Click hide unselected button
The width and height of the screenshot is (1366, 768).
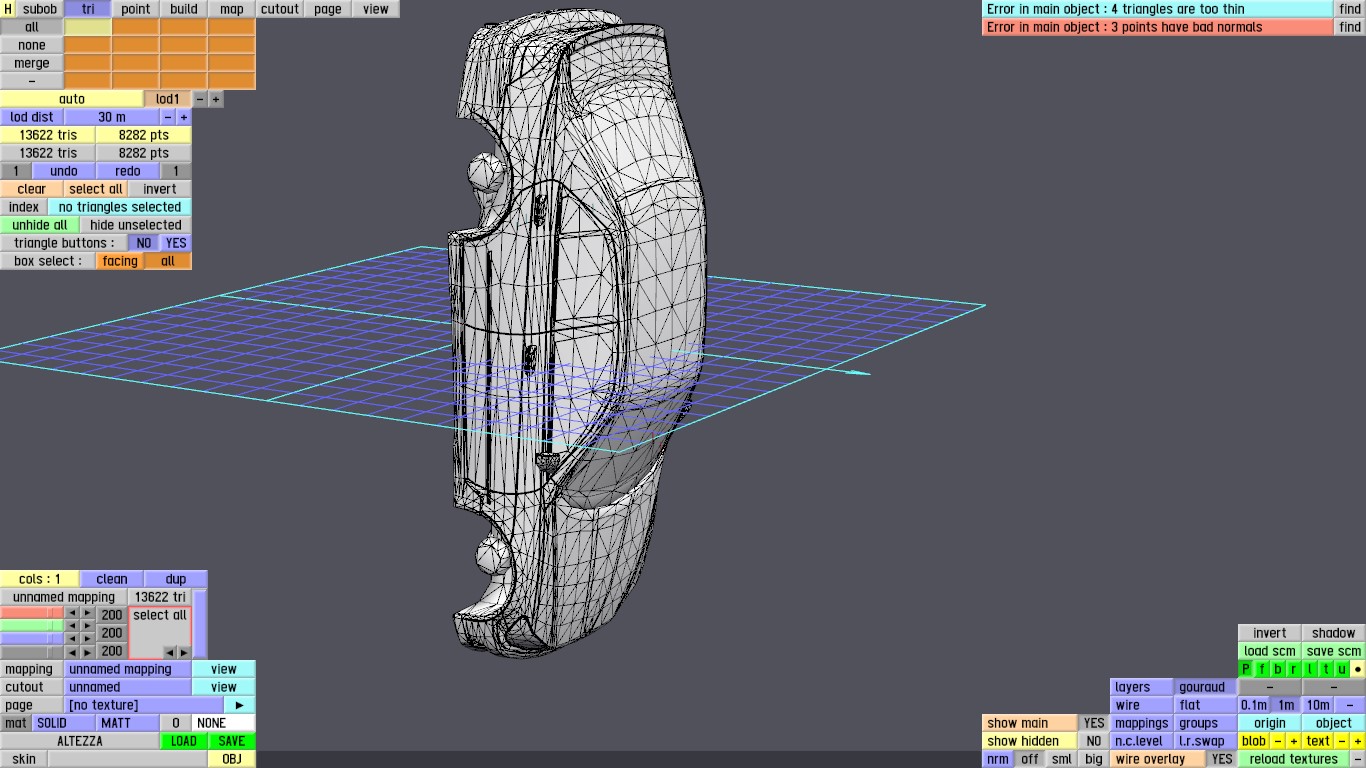[x=136, y=225]
